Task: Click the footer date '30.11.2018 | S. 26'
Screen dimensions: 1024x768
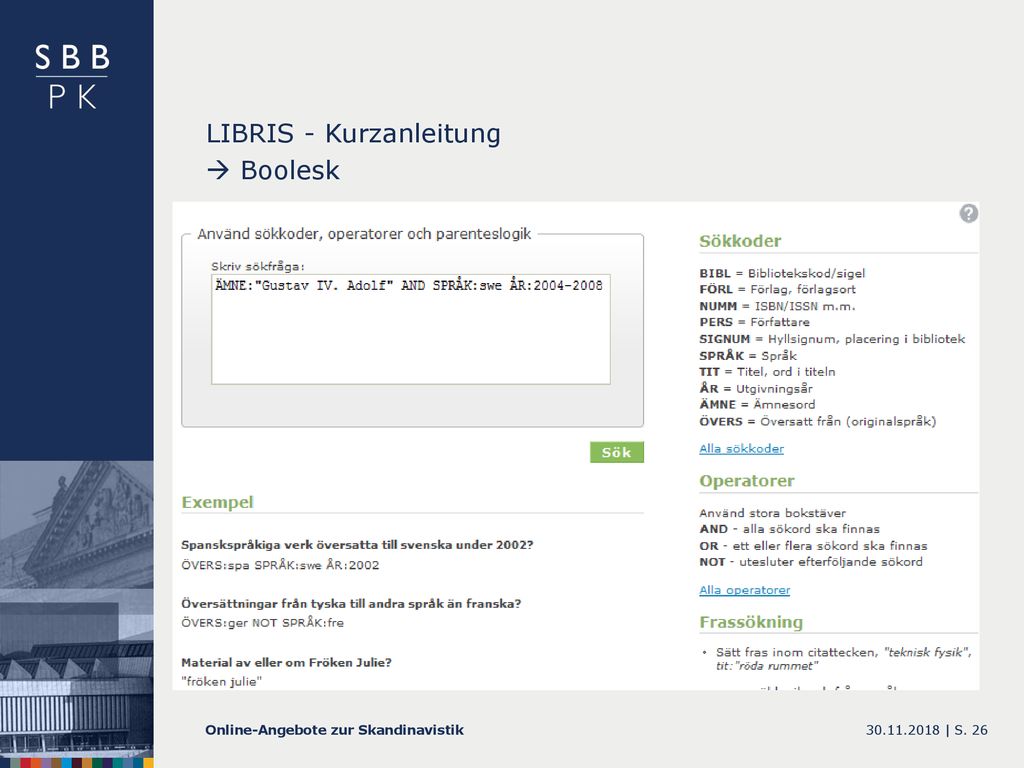Action: pyautogui.click(x=927, y=730)
